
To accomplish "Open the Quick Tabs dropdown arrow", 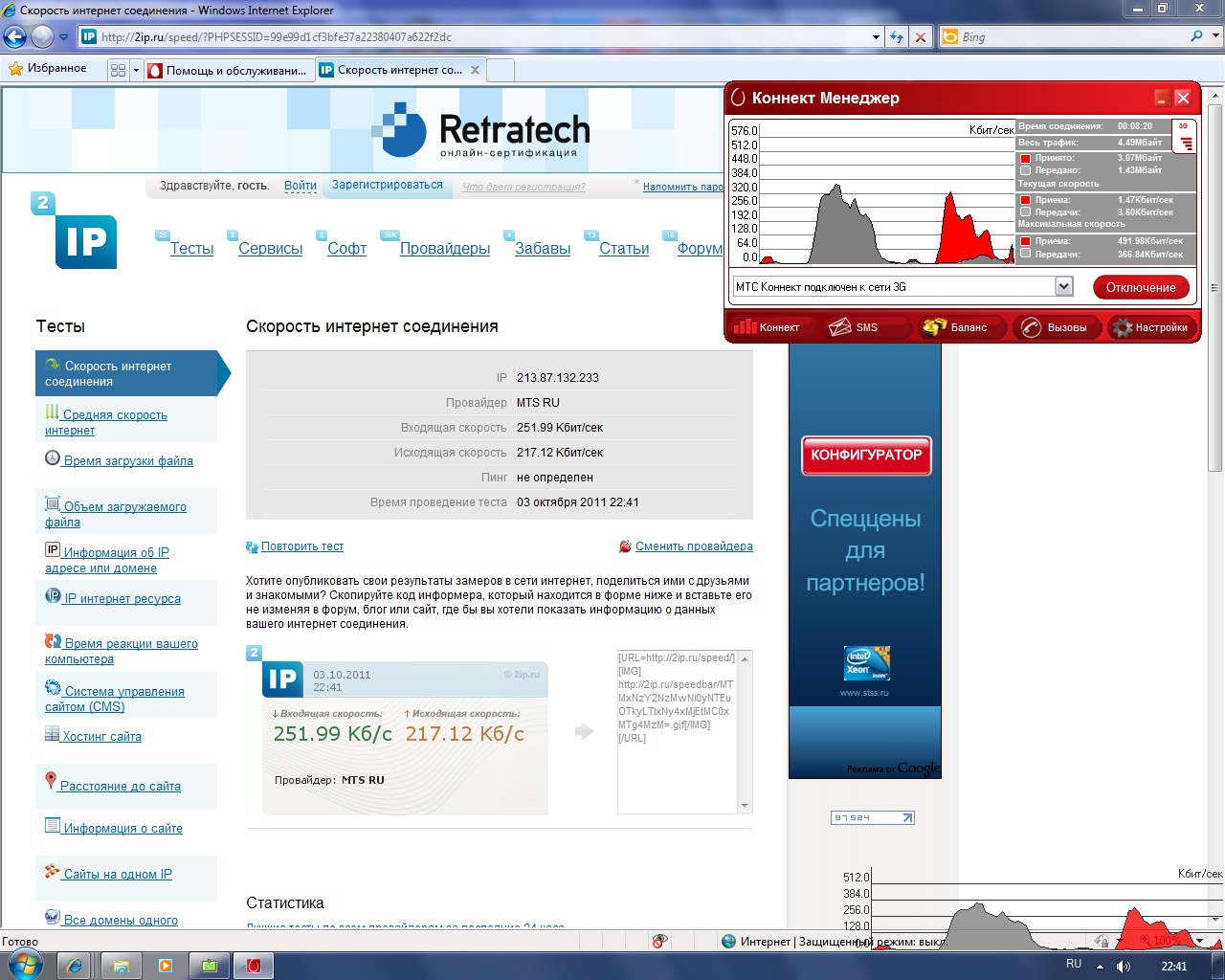I will point(136,70).
